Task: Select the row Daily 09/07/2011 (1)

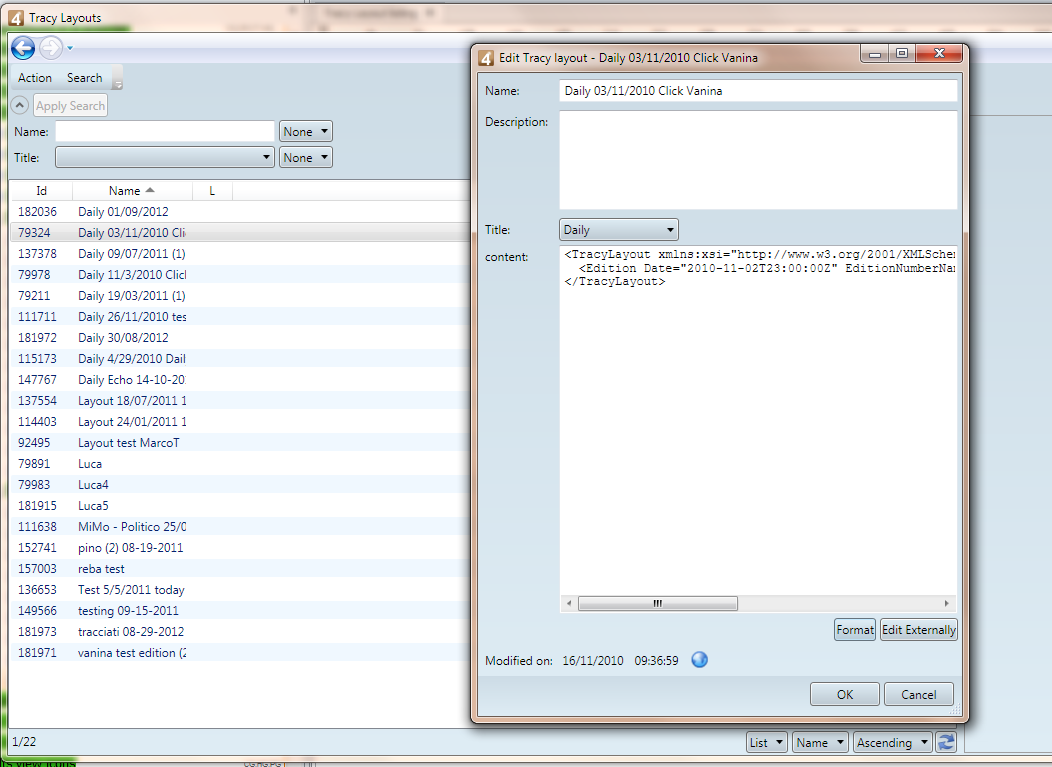Action: (x=240, y=254)
